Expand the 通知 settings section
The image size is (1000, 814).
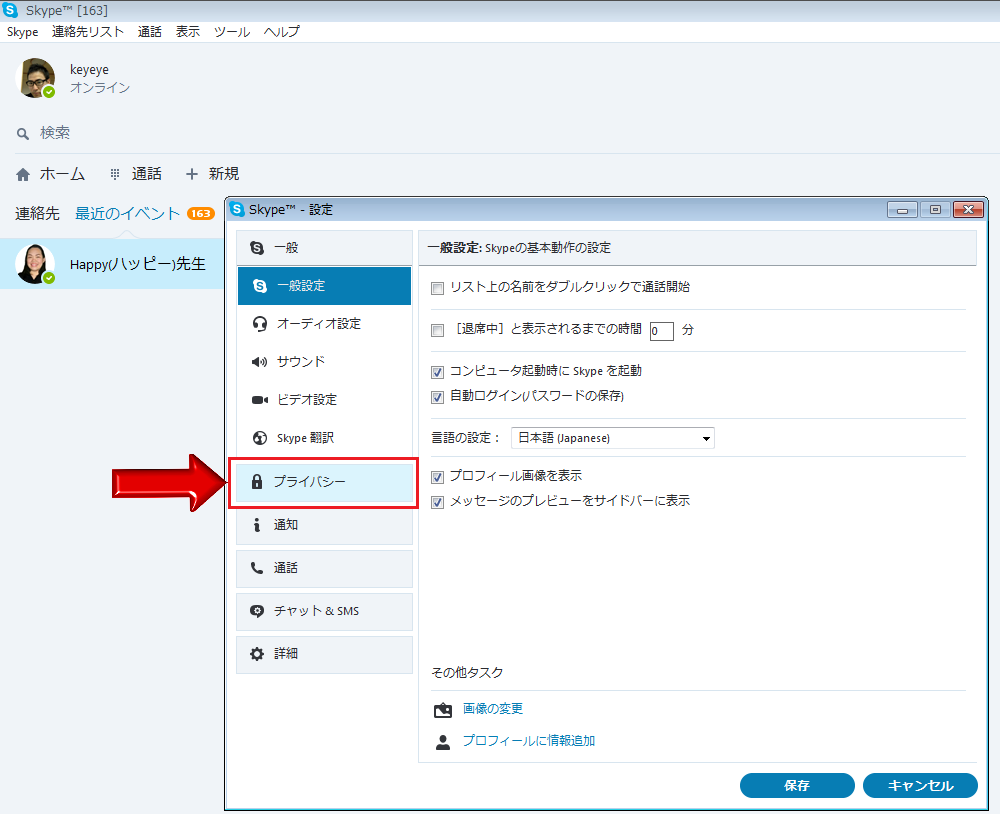pos(325,526)
